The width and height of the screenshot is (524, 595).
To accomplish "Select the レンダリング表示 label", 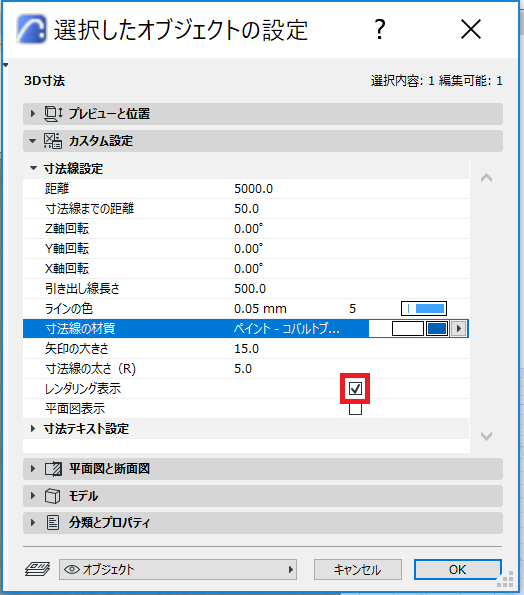I will pyautogui.click(x=83, y=389).
